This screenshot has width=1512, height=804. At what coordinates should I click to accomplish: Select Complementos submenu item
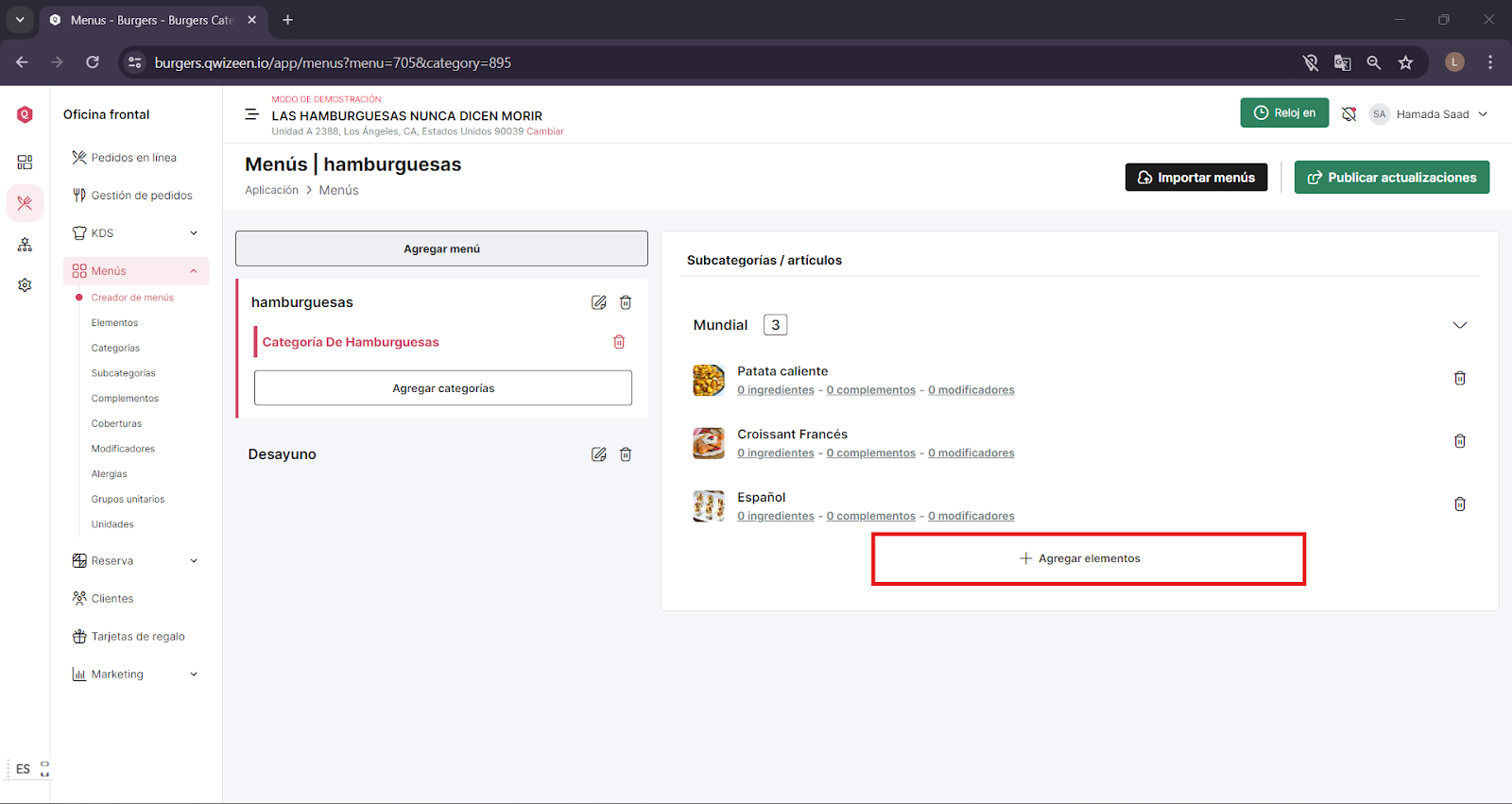(x=125, y=399)
